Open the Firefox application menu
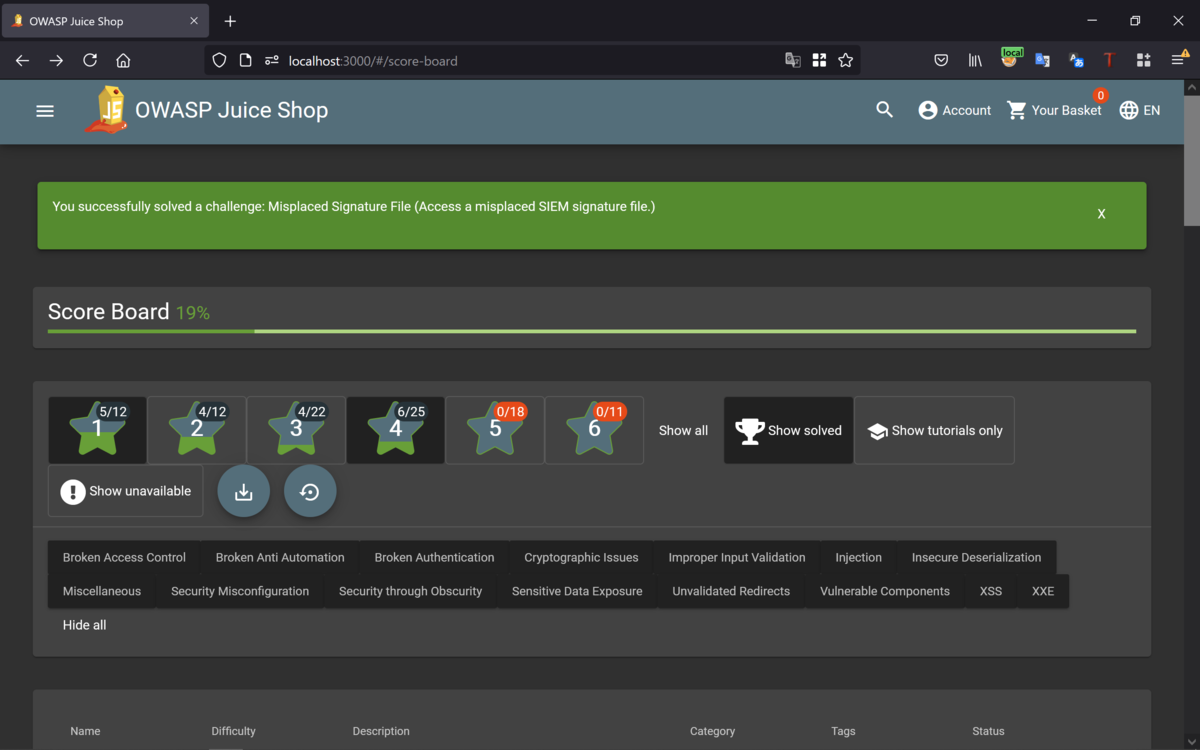The width and height of the screenshot is (1200, 750). click(1178, 61)
